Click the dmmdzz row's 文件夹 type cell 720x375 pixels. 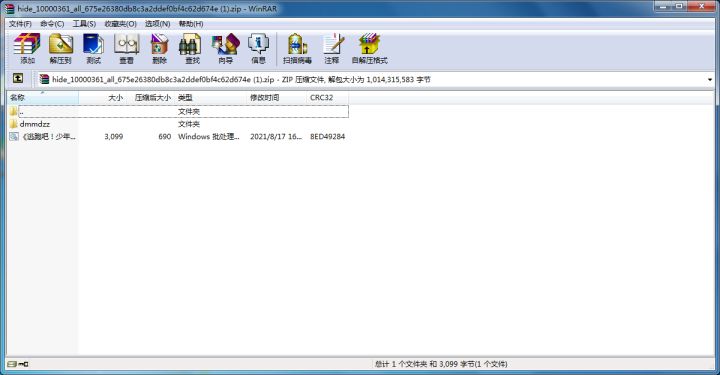tap(189, 124)
